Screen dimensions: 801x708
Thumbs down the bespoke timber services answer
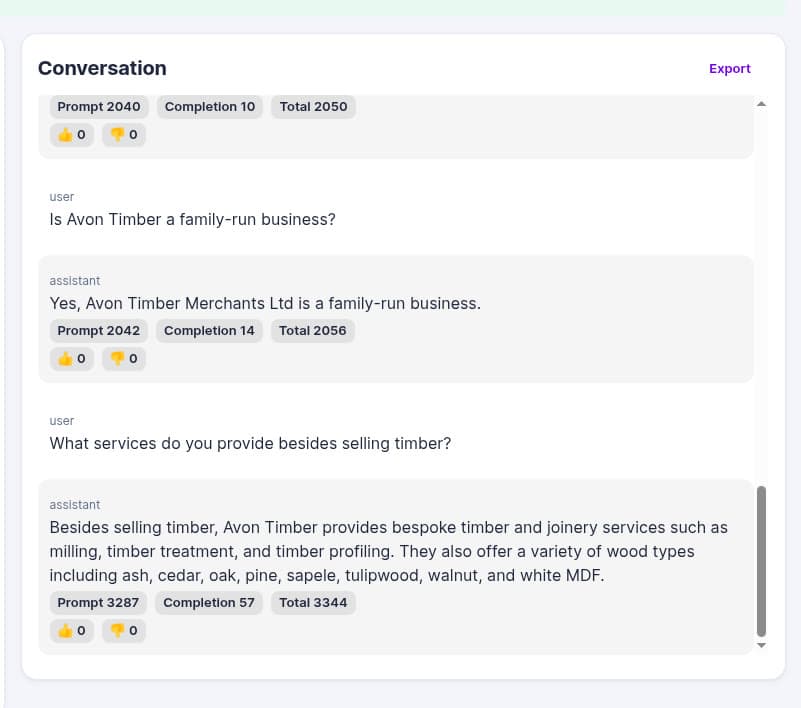(x=124, y=631)
